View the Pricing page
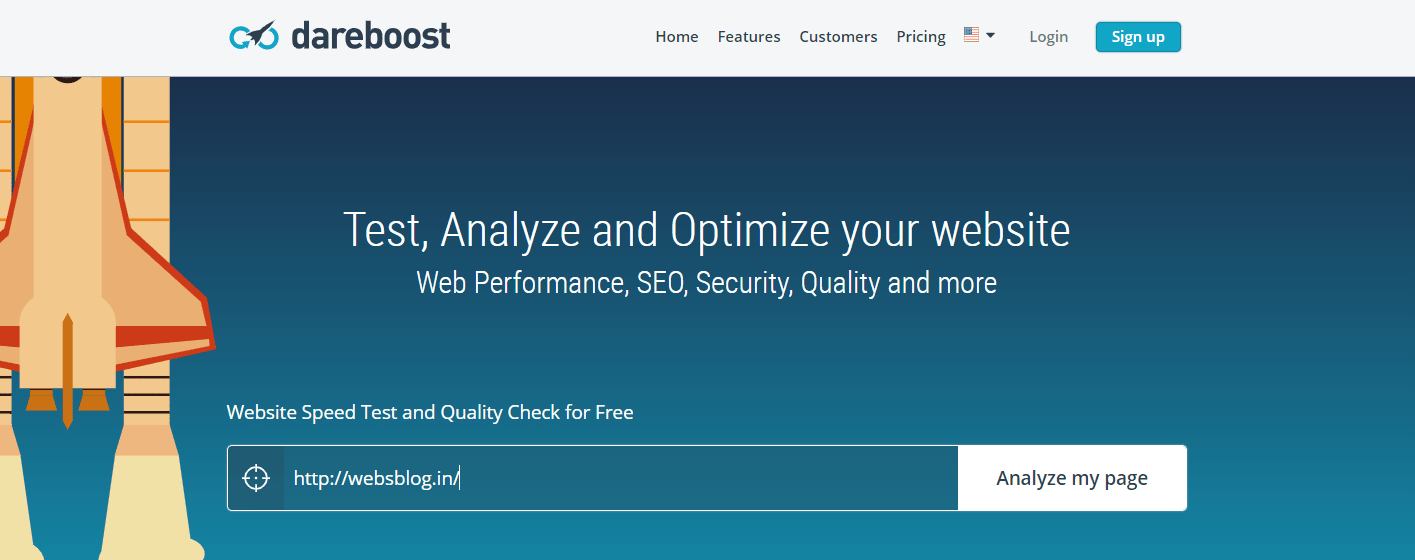 (x=921, y=37)
